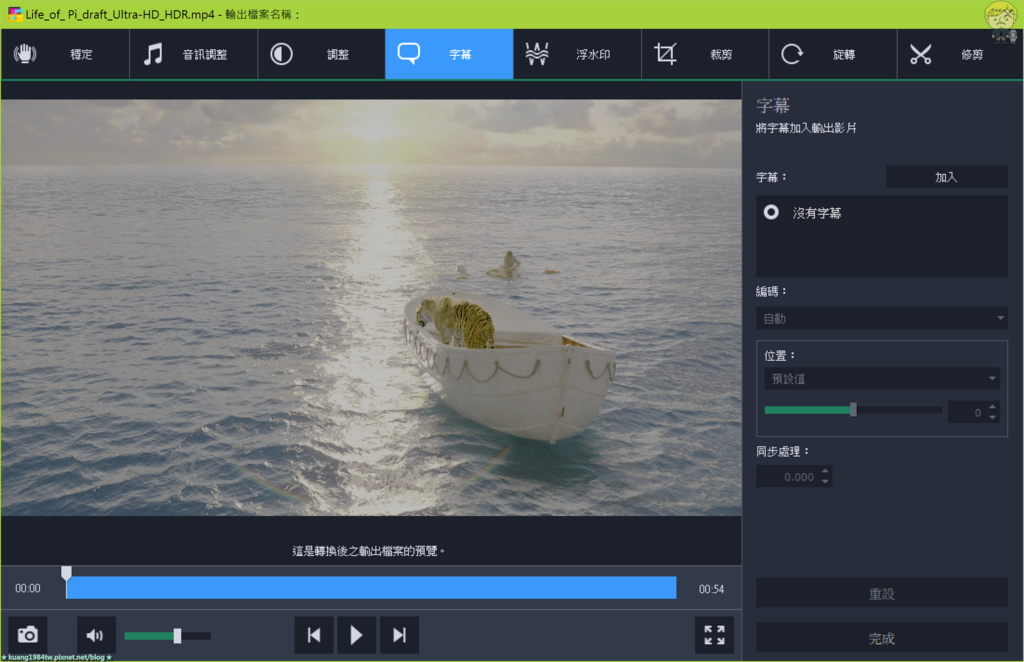Open the 編碼 encoding dropdown
Screen dimensions: 1024x662
[x=882, y=319]
